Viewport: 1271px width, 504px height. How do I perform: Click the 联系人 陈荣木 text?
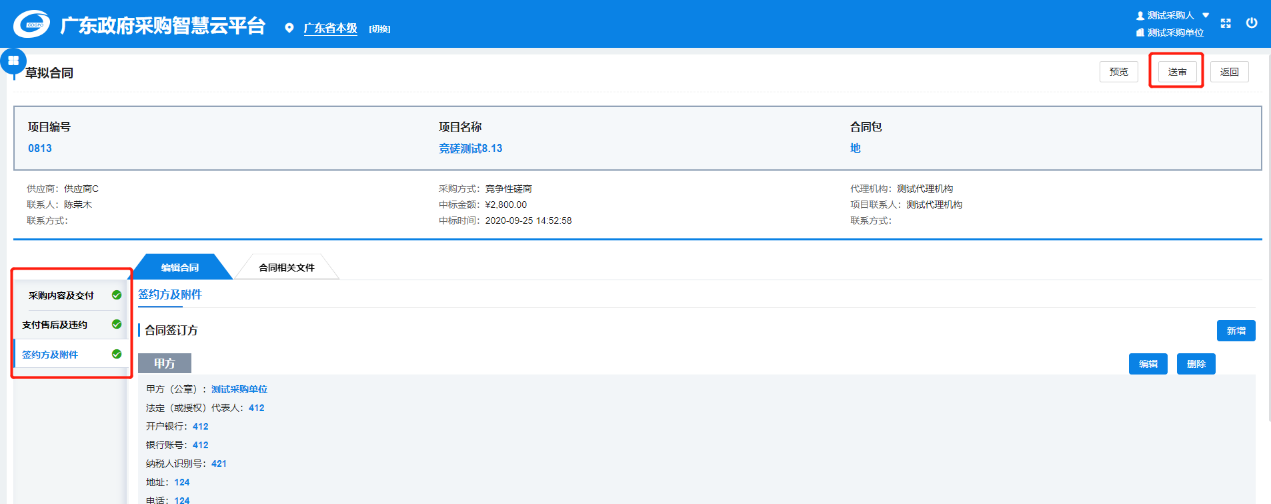tap(59, 205)
